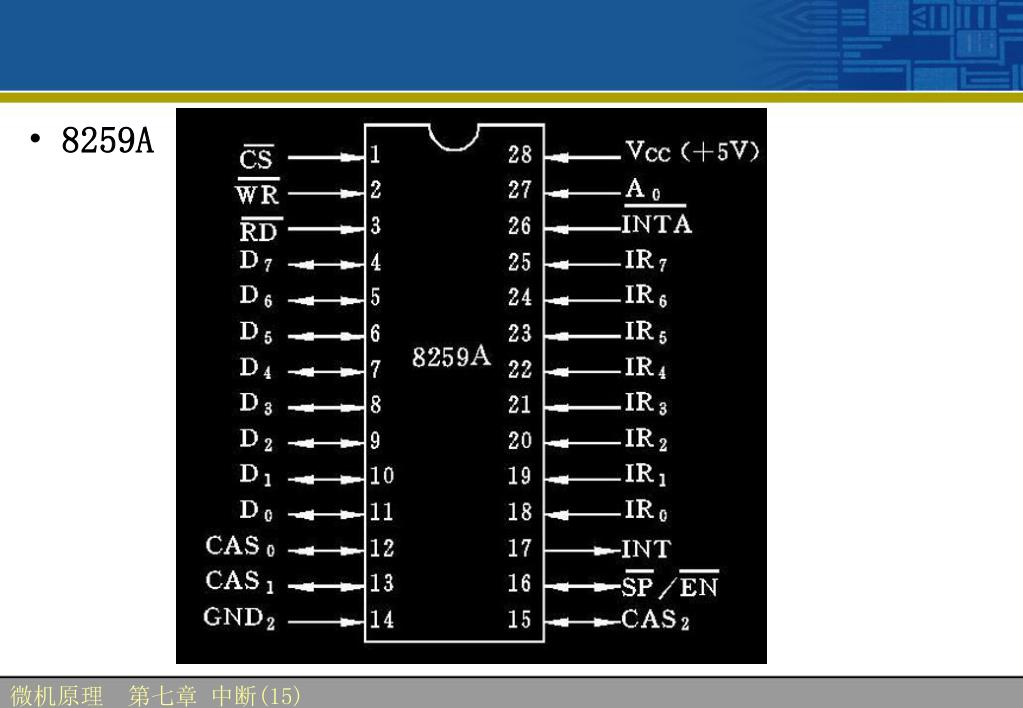This screenshot has width=1023, height=708.
Task: Click the Vcc (+5V) label
Action: [x=692, y=151]
